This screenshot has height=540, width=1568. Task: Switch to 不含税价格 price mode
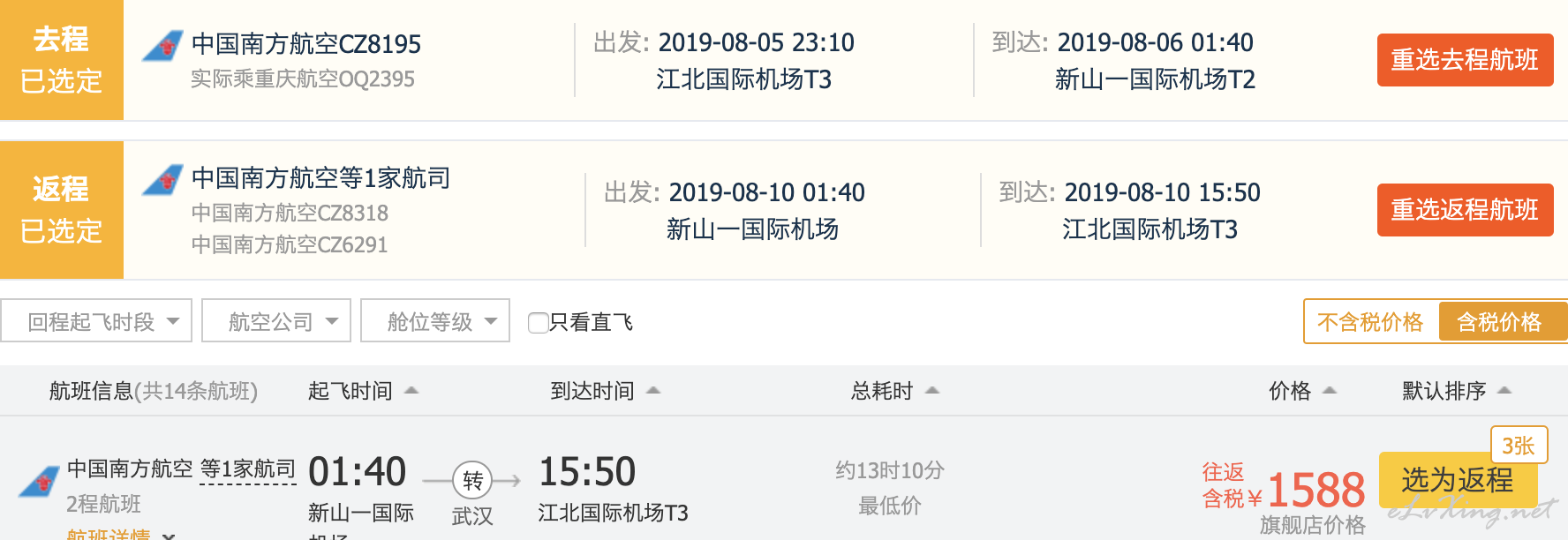1370,322
